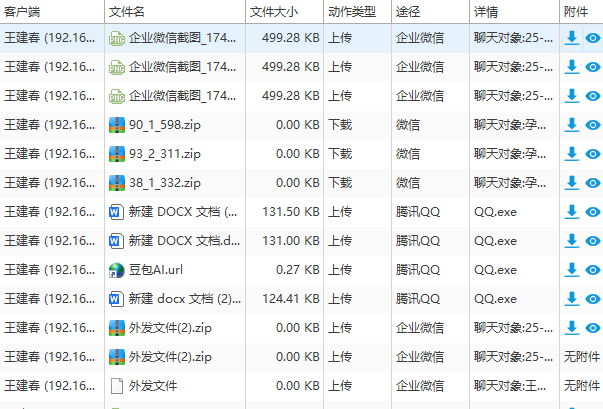Click the globe shortcut icon of 豆包AI.url
This screenshot has height=409, width=603.
point(117,270)
